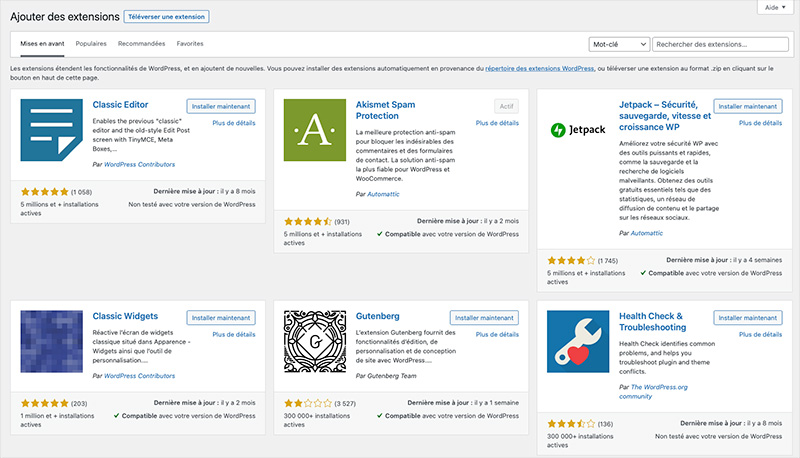Viewport: 800px width, 458px height.
Task: View Plus de détails for Gutenberg
Action: click(x=497, y=334)
